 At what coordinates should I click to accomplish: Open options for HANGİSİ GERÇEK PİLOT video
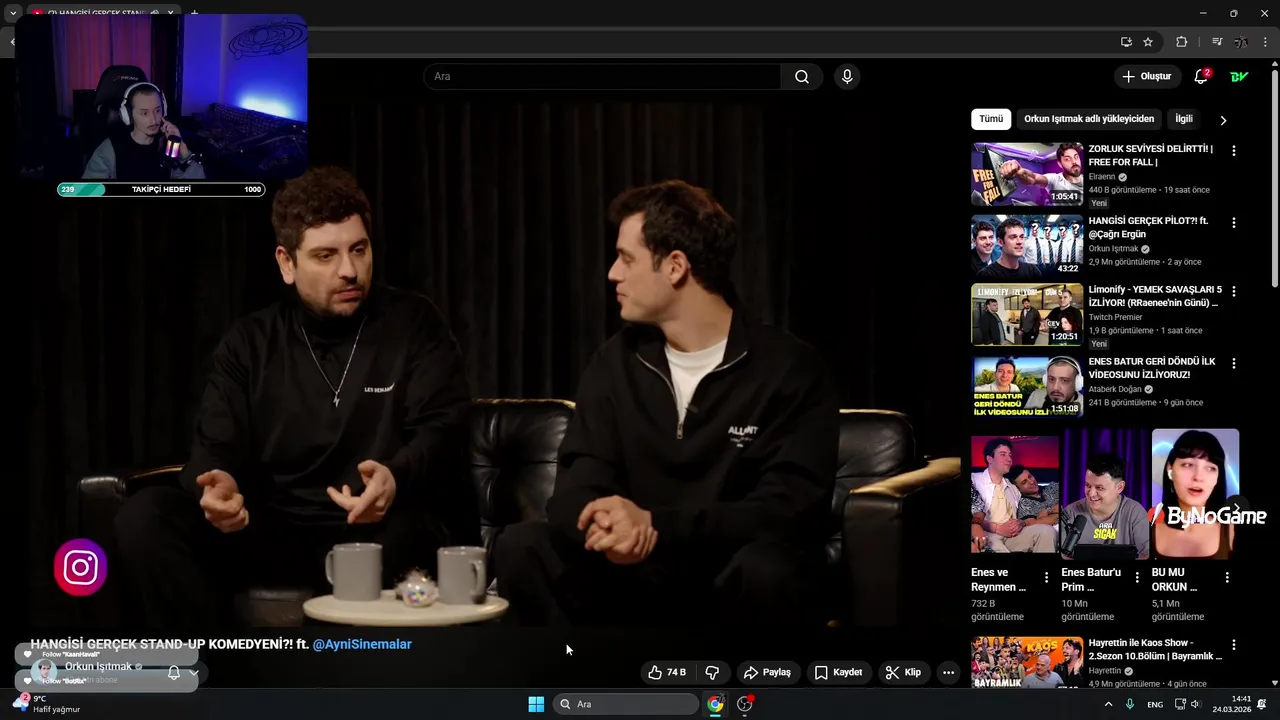[x=1233, y=223]
